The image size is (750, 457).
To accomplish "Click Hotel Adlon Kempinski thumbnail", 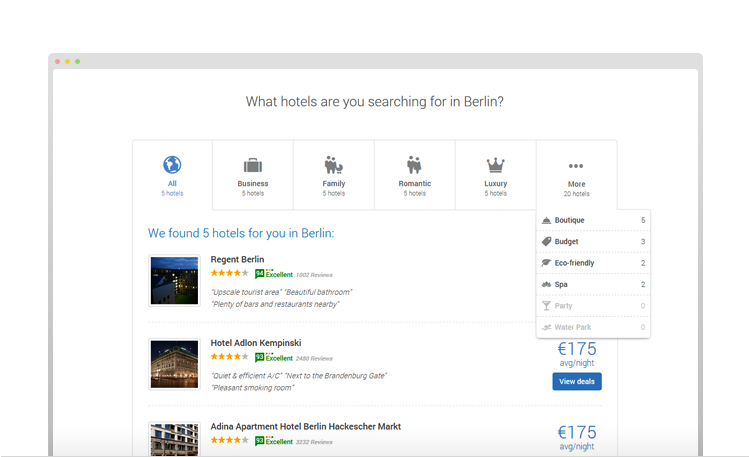I will [x=174, y=364].
